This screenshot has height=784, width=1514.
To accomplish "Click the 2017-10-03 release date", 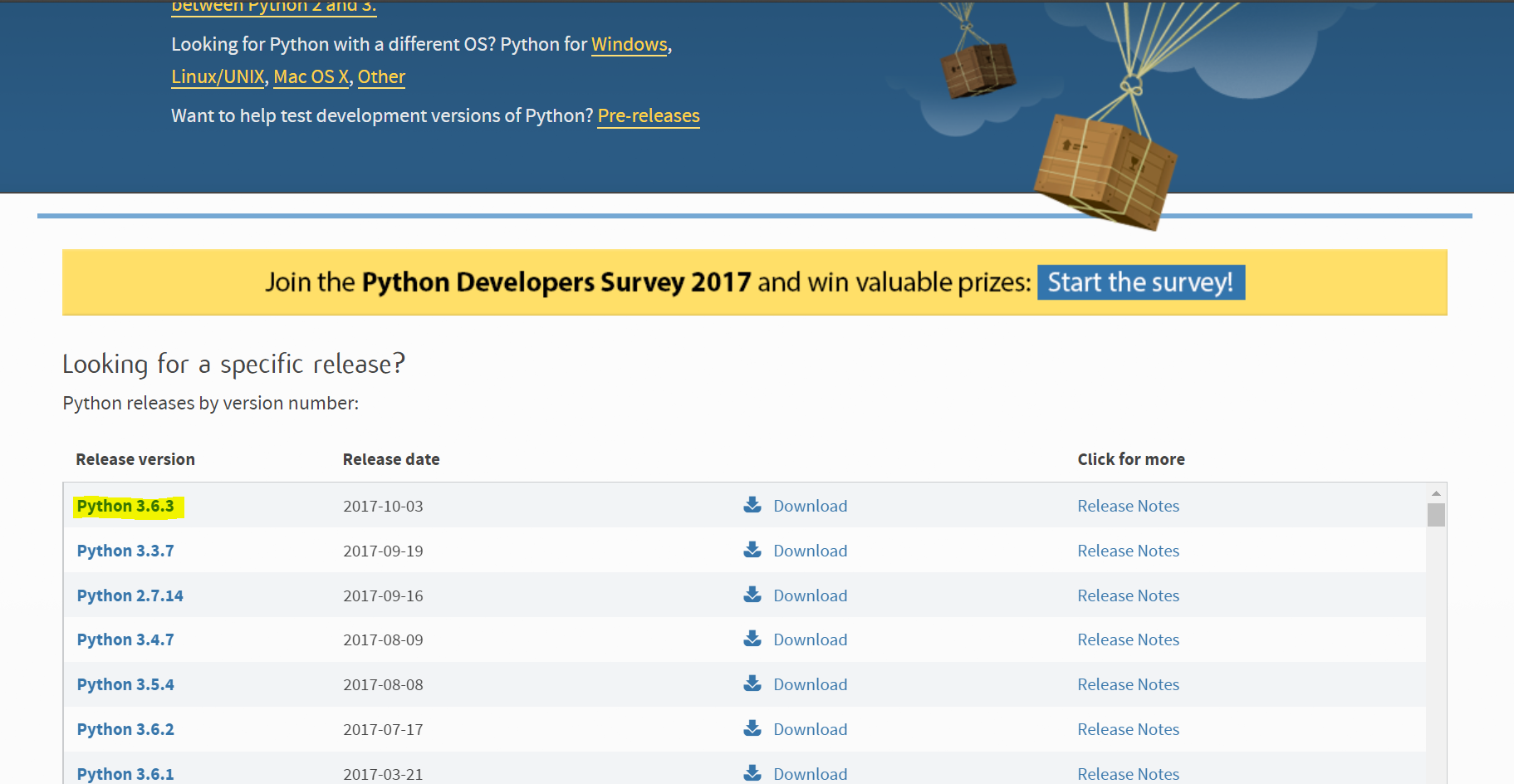I will coord(383,506).
